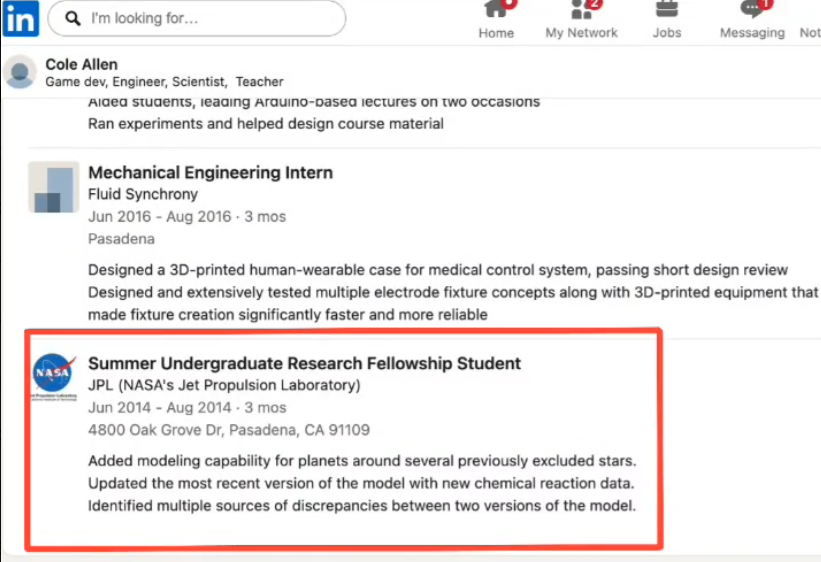Image resolution: width=821 pixels, height=562 pixels.
Task: Click the LinkedIn logo icon
Action: (x=21, y=18)
